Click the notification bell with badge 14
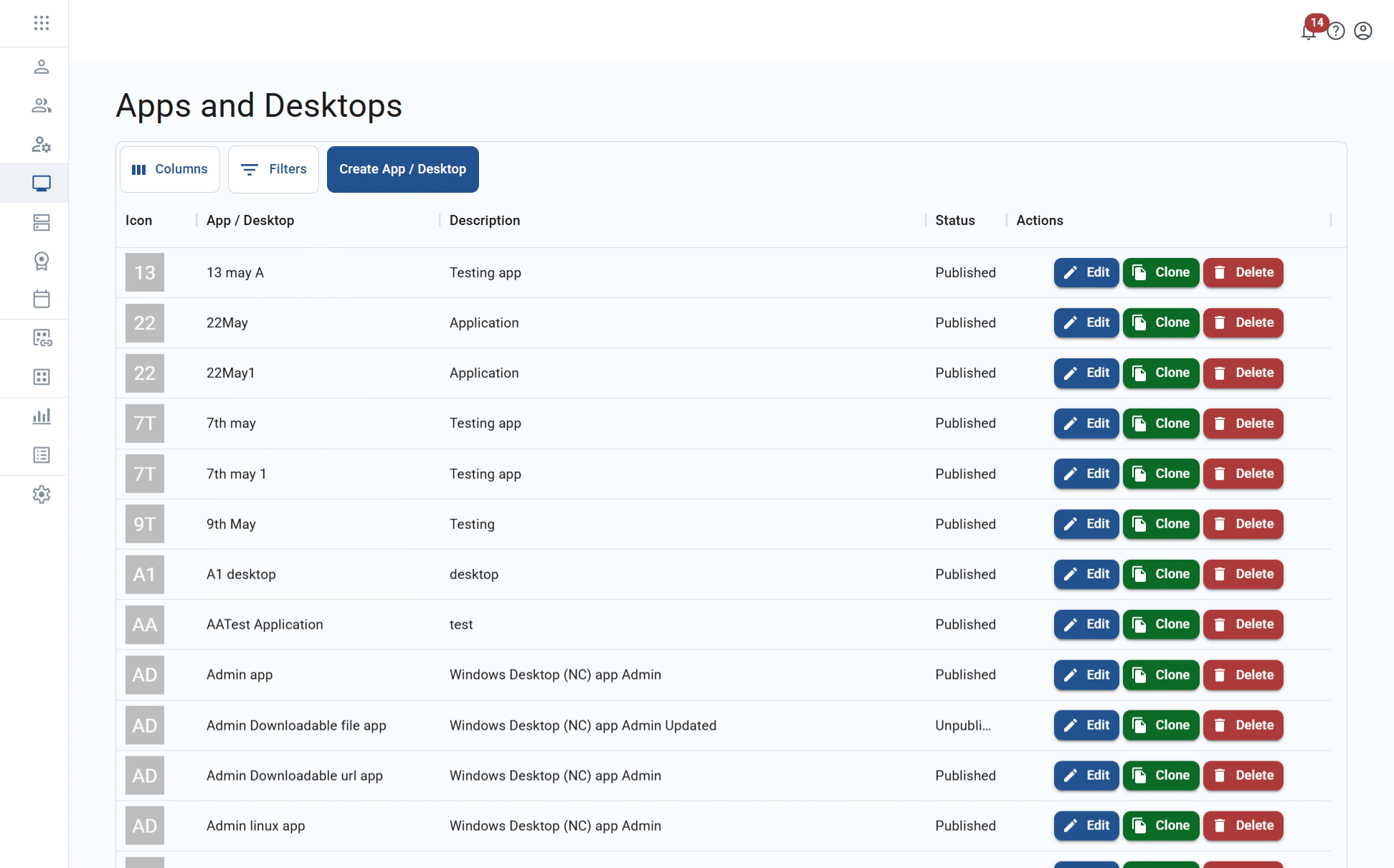 (x=1309, y=32)
